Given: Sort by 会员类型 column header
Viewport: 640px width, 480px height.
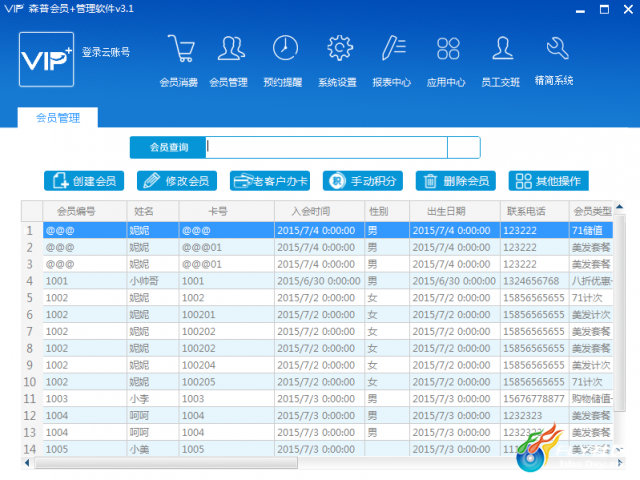Looking at the screenshot, I should pyautogui.click(x=591, y=211).
